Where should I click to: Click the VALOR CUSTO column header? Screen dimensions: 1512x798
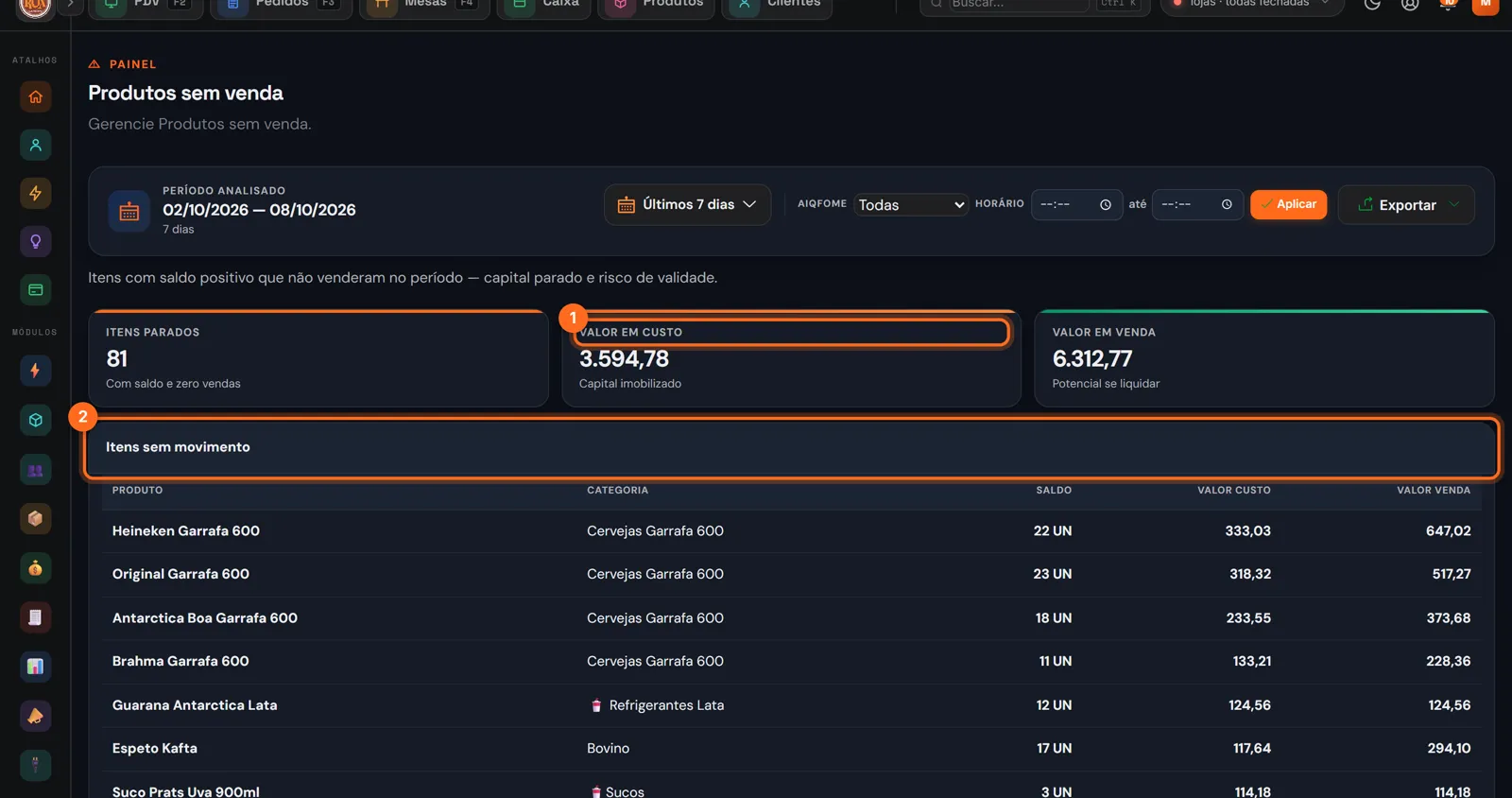click(1234, 491)
